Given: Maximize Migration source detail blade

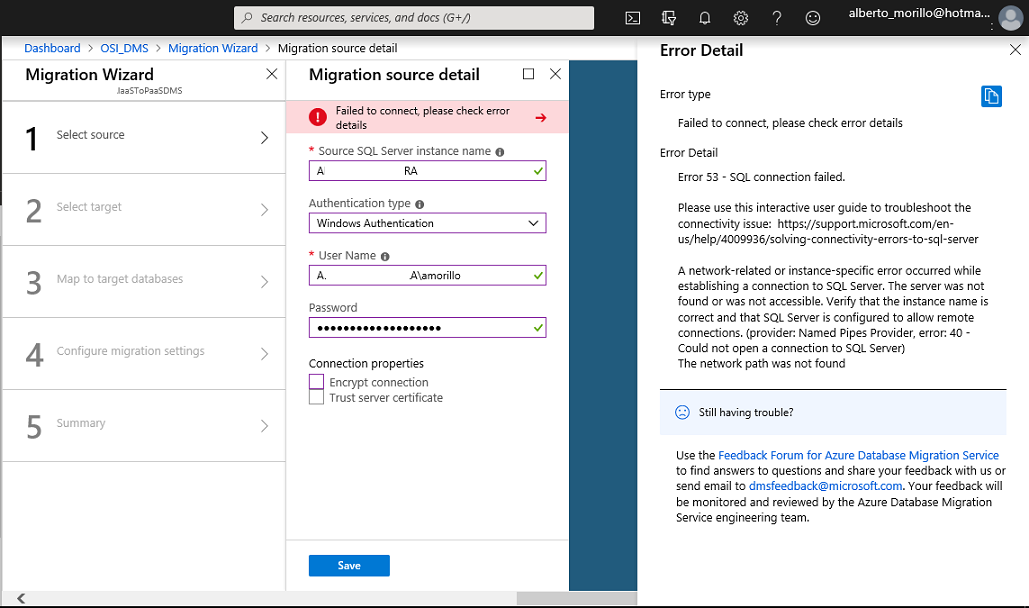Looking at the screenshot, I should (528, 74).
